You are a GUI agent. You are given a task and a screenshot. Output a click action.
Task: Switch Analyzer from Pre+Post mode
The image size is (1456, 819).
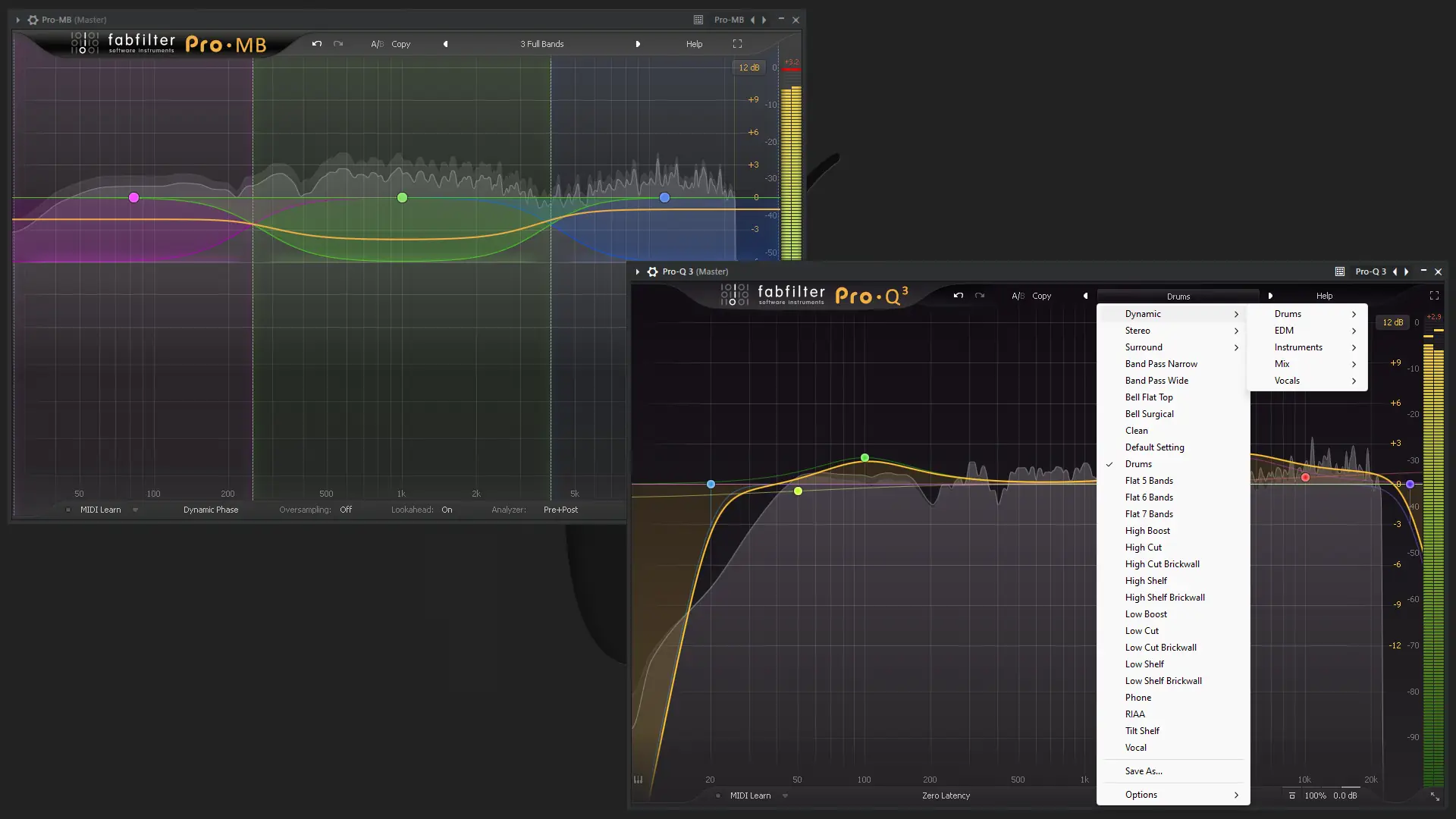(x=560, y=510)
